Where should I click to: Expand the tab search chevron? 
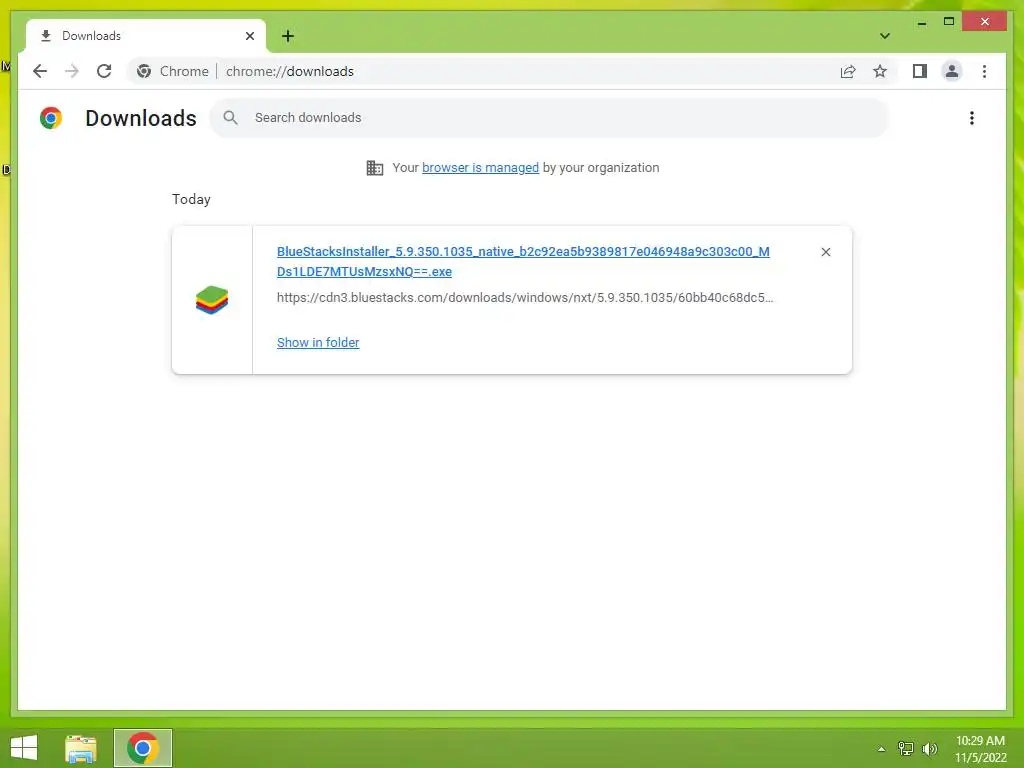[885, 36]
